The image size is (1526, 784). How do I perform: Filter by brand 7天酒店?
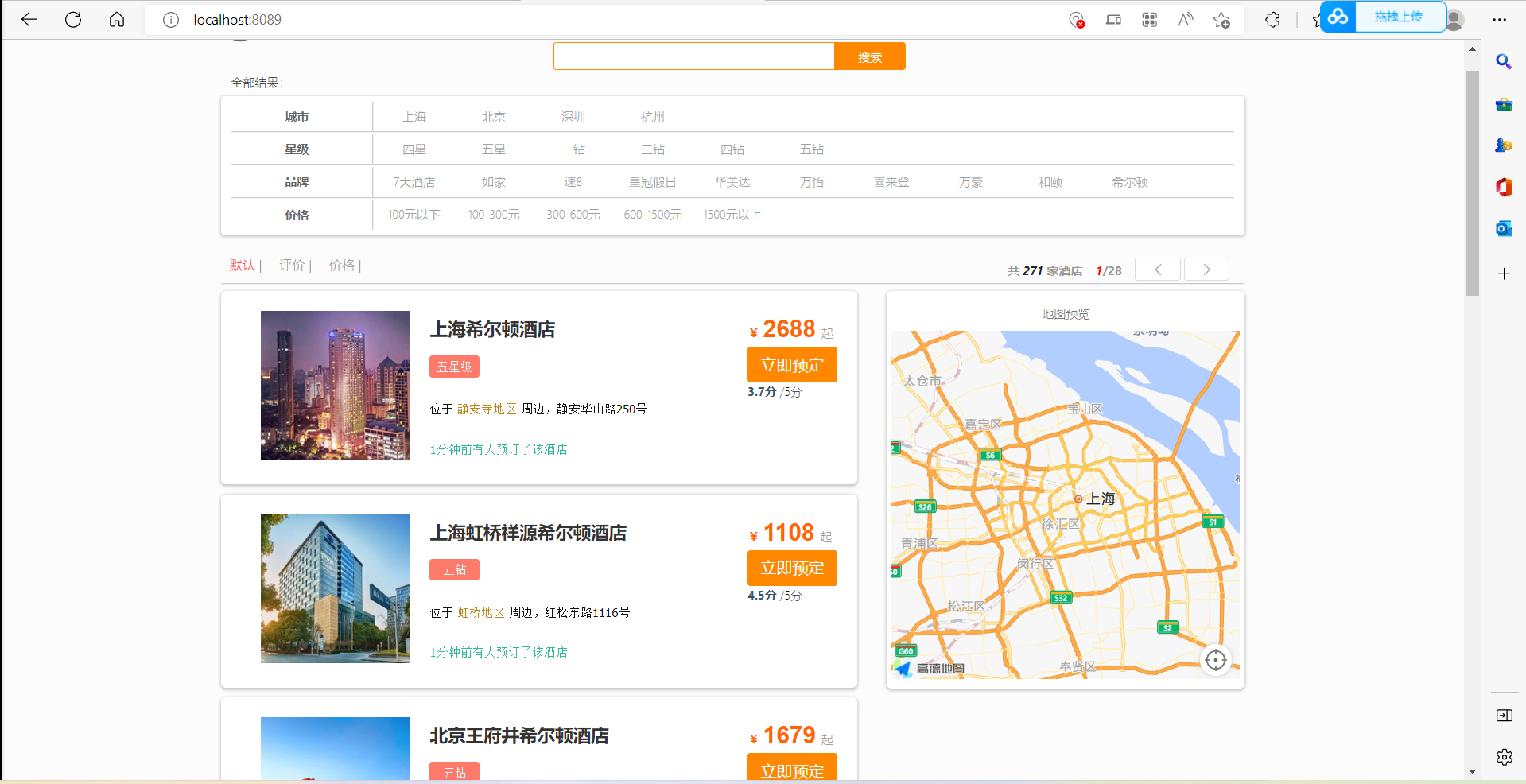414,182
